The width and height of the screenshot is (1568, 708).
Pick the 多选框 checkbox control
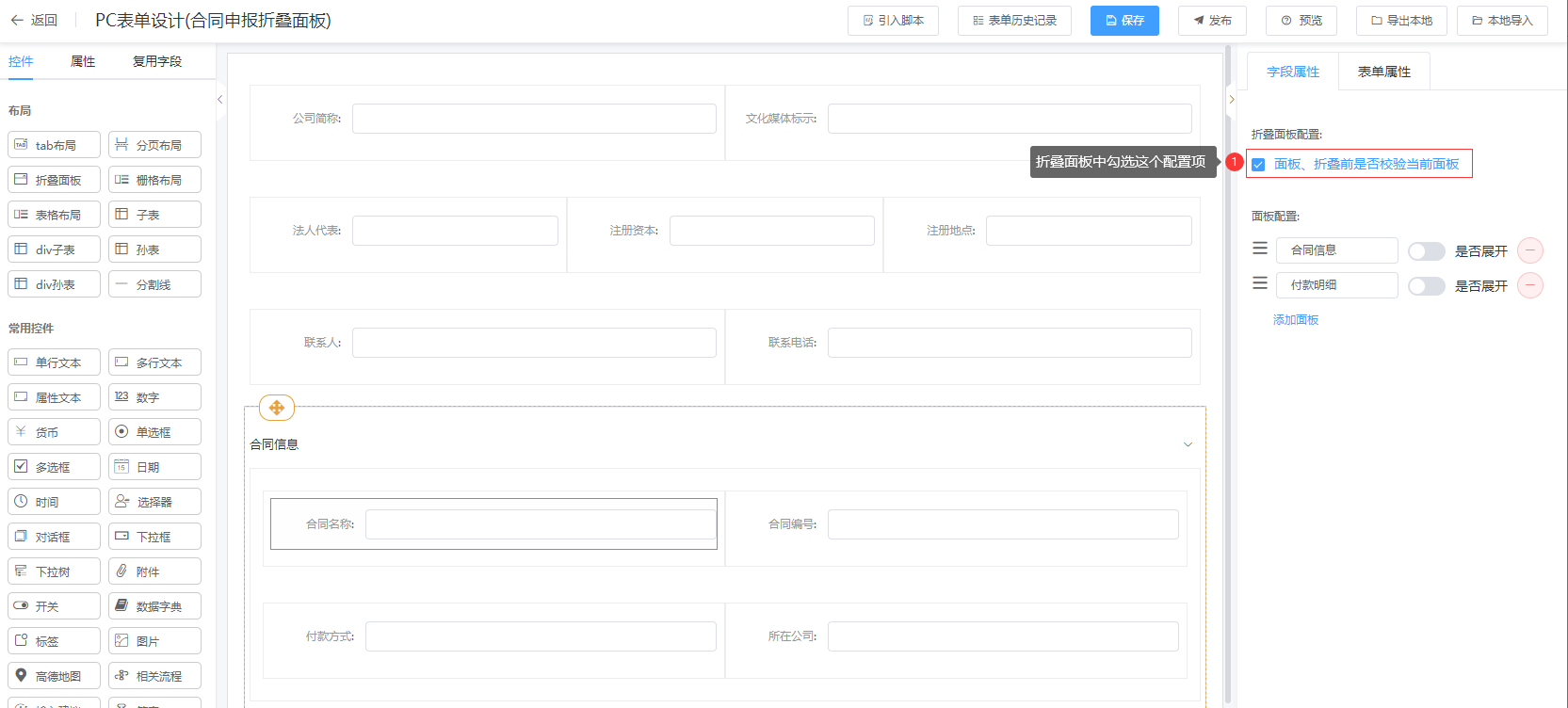point(54,467)
